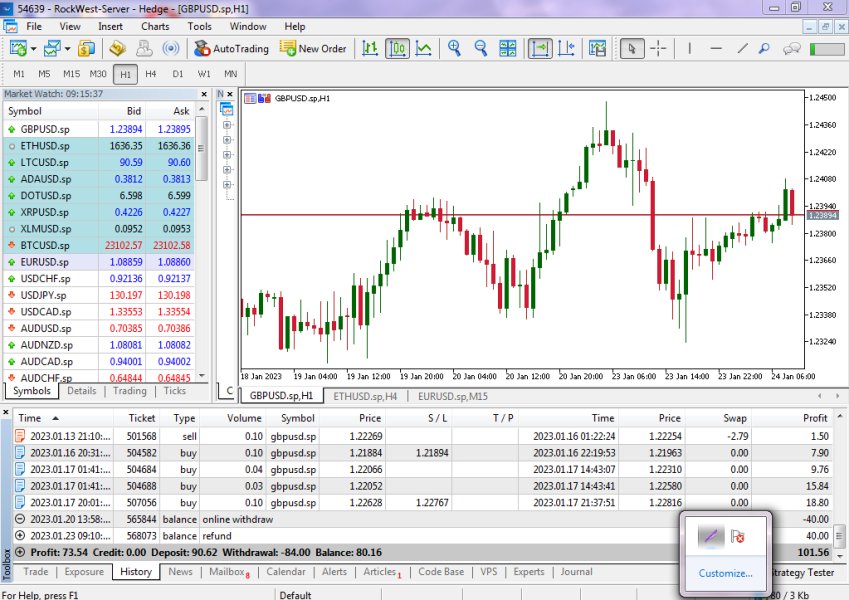The image size is (849, 600).
Task: Click the flag with red X icon
Action: pyautogui.click(x=737, y=536)
